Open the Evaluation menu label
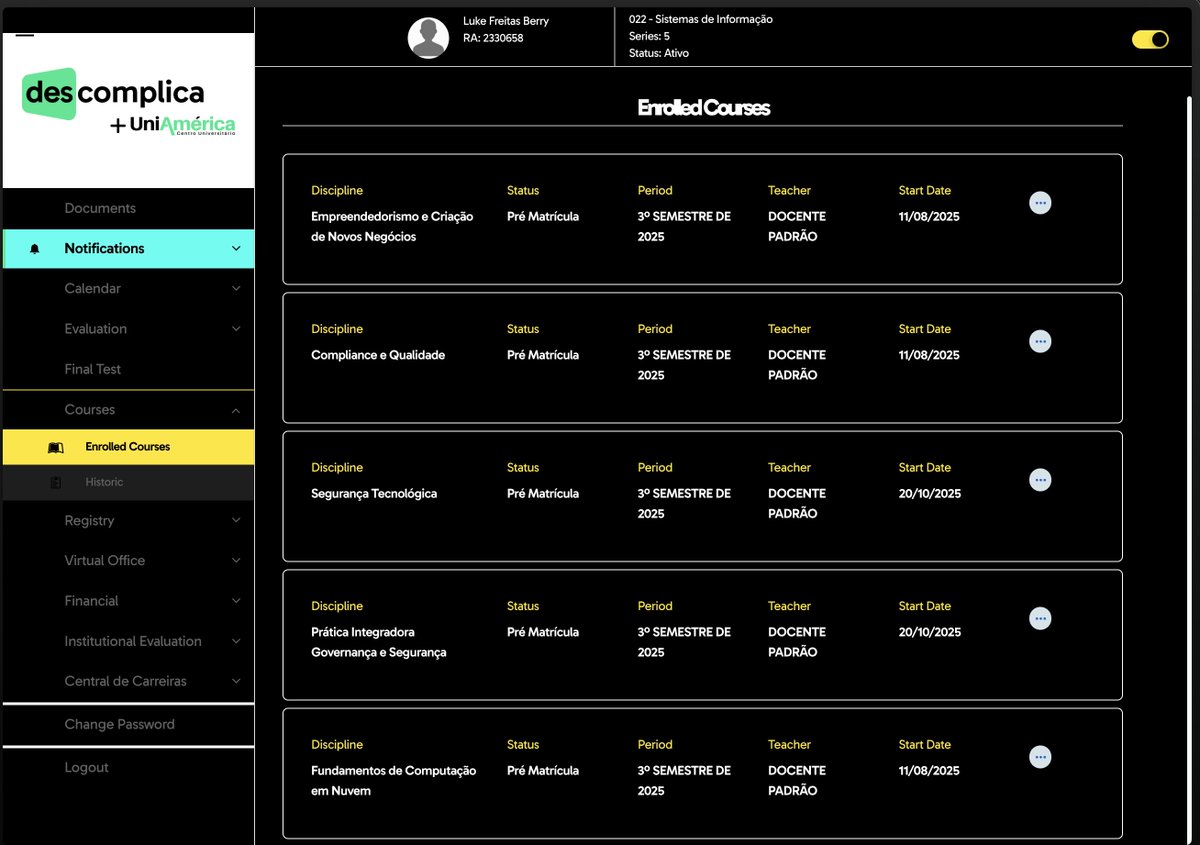This screenshot has height=845, width=1200. point(95,329)
